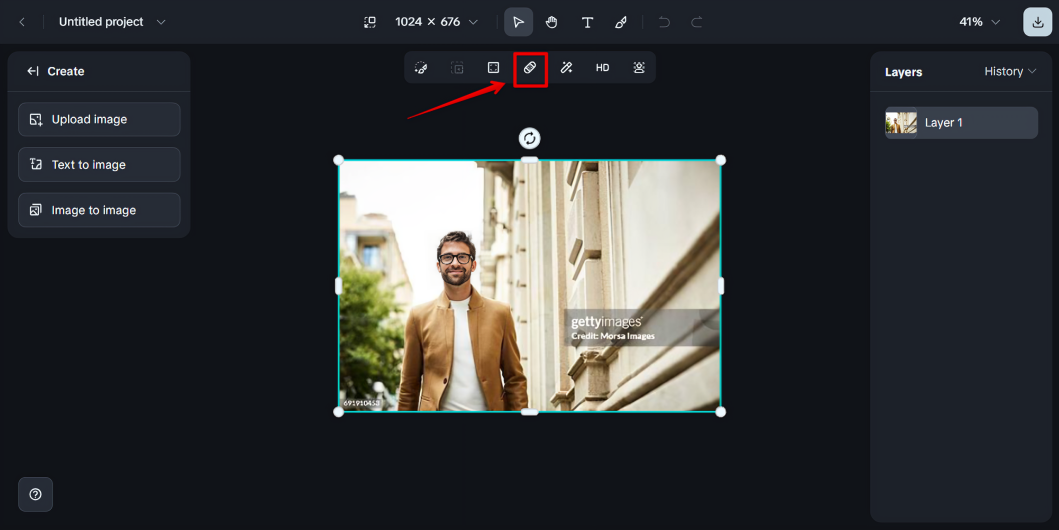This screenshot has height=530, width=1059.
Task: Select the Hand pan tool
Action: point(552,22)
